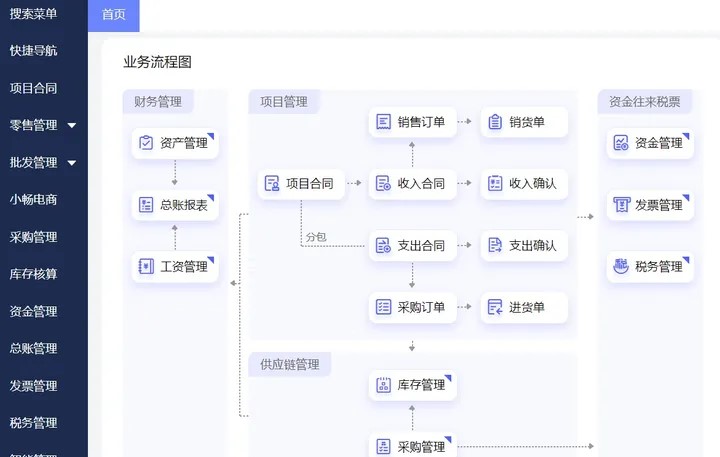This screenshot has height=457, width=720.
Task: Click the 销售订单 icon
Action: pos(383,122)
